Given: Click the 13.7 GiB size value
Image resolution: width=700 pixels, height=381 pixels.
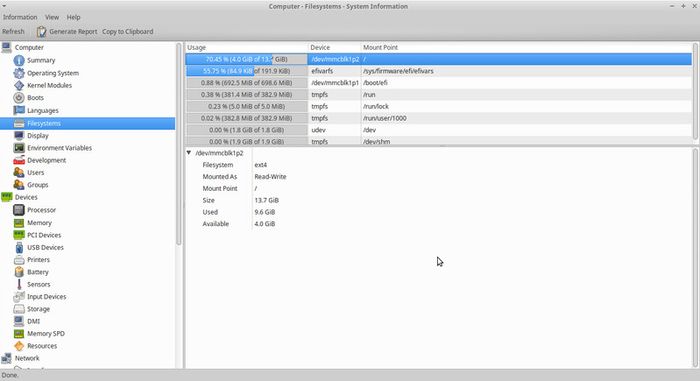Looking at the screenshot, I should pos(267,200).
